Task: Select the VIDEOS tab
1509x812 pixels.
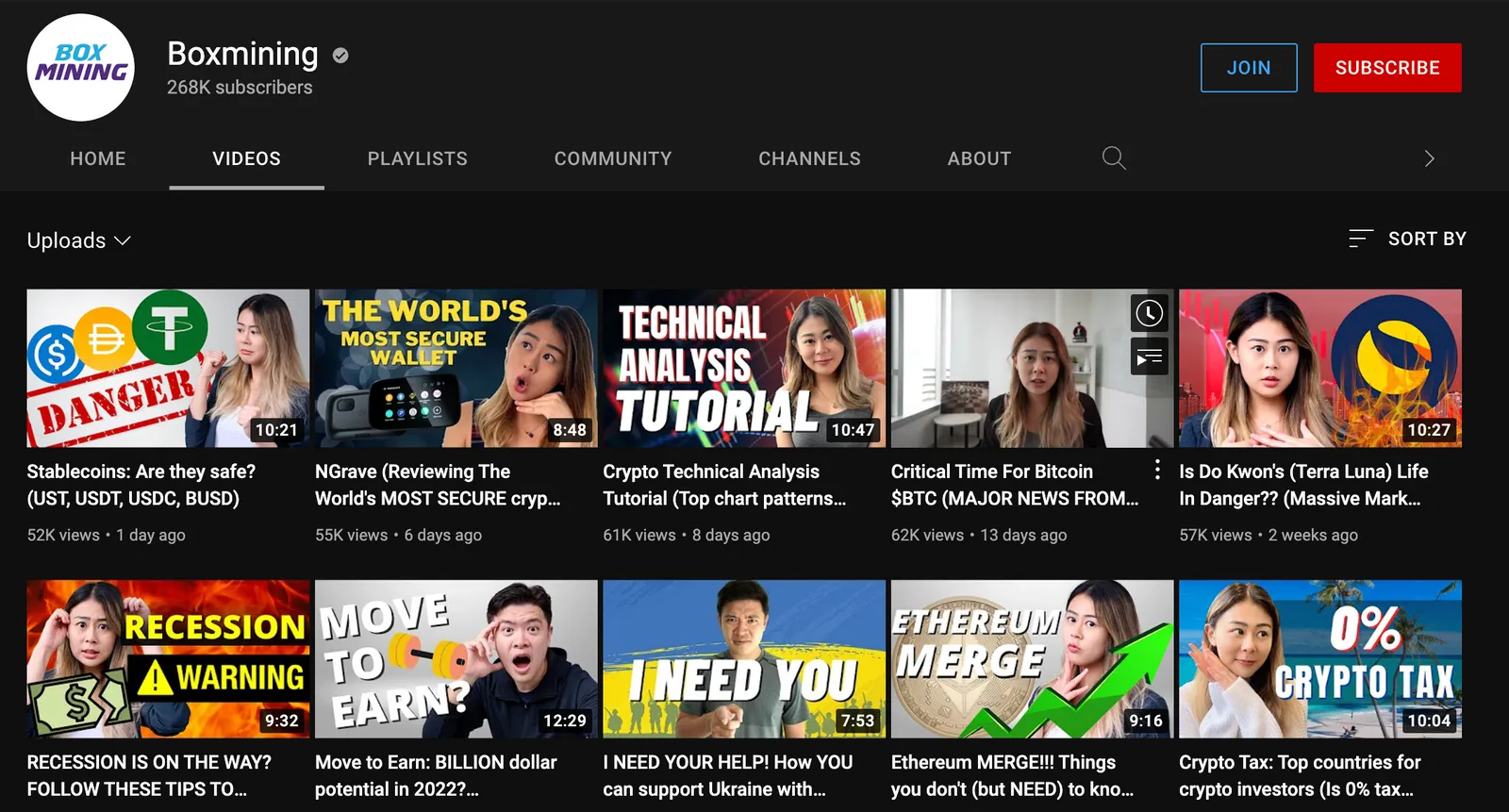Action: coord(246,158)
